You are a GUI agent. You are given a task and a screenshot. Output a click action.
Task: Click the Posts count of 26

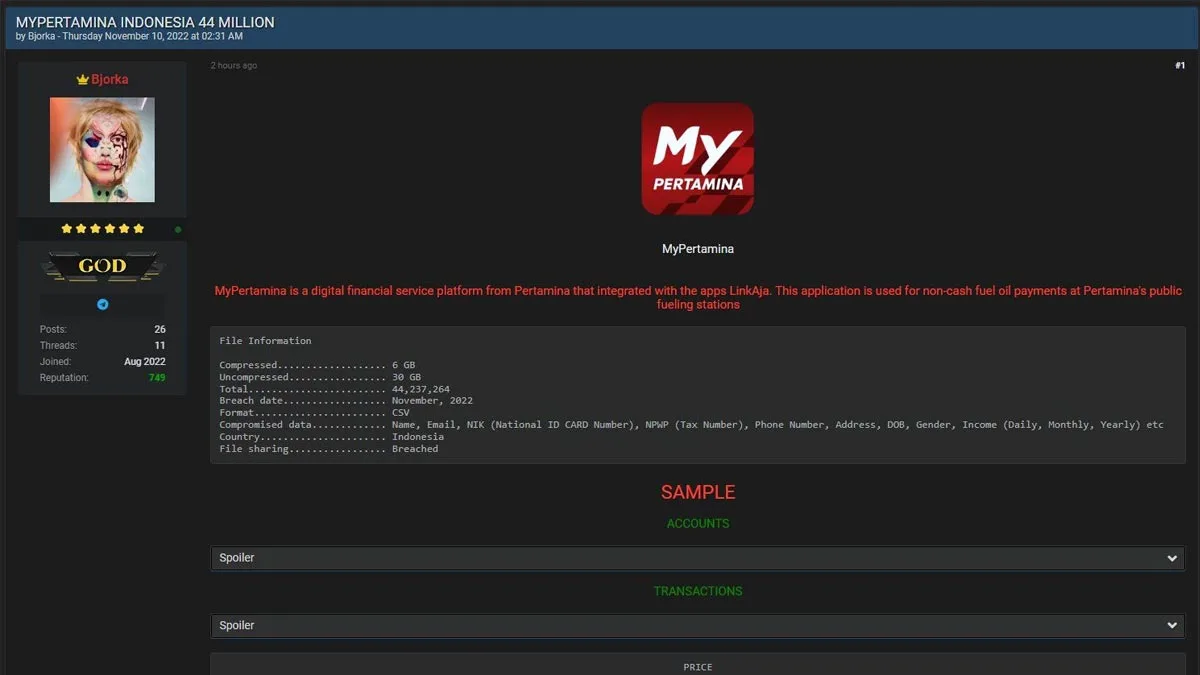tap(160, 330)
